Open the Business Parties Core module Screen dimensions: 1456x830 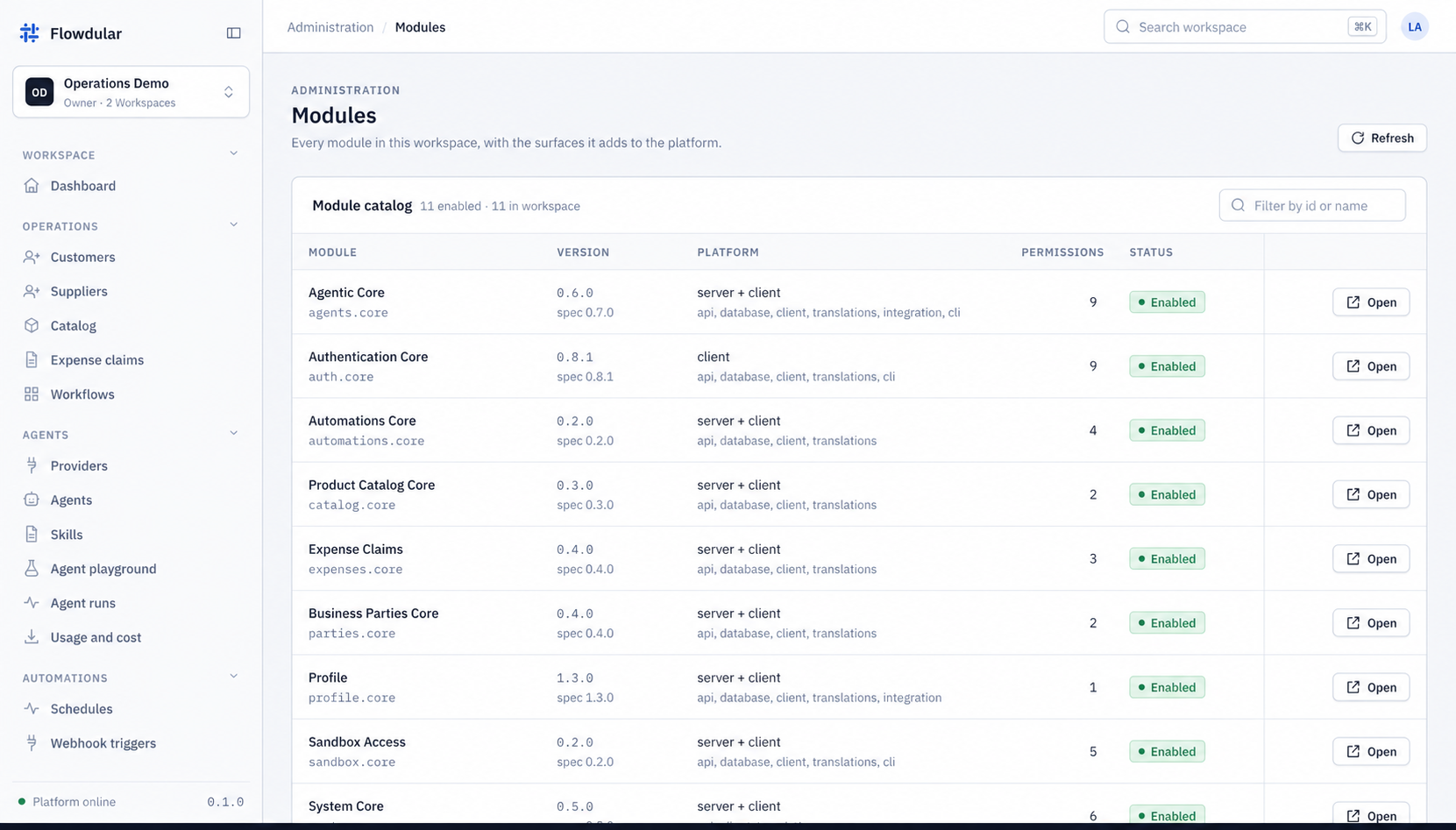pos(1371,623)
